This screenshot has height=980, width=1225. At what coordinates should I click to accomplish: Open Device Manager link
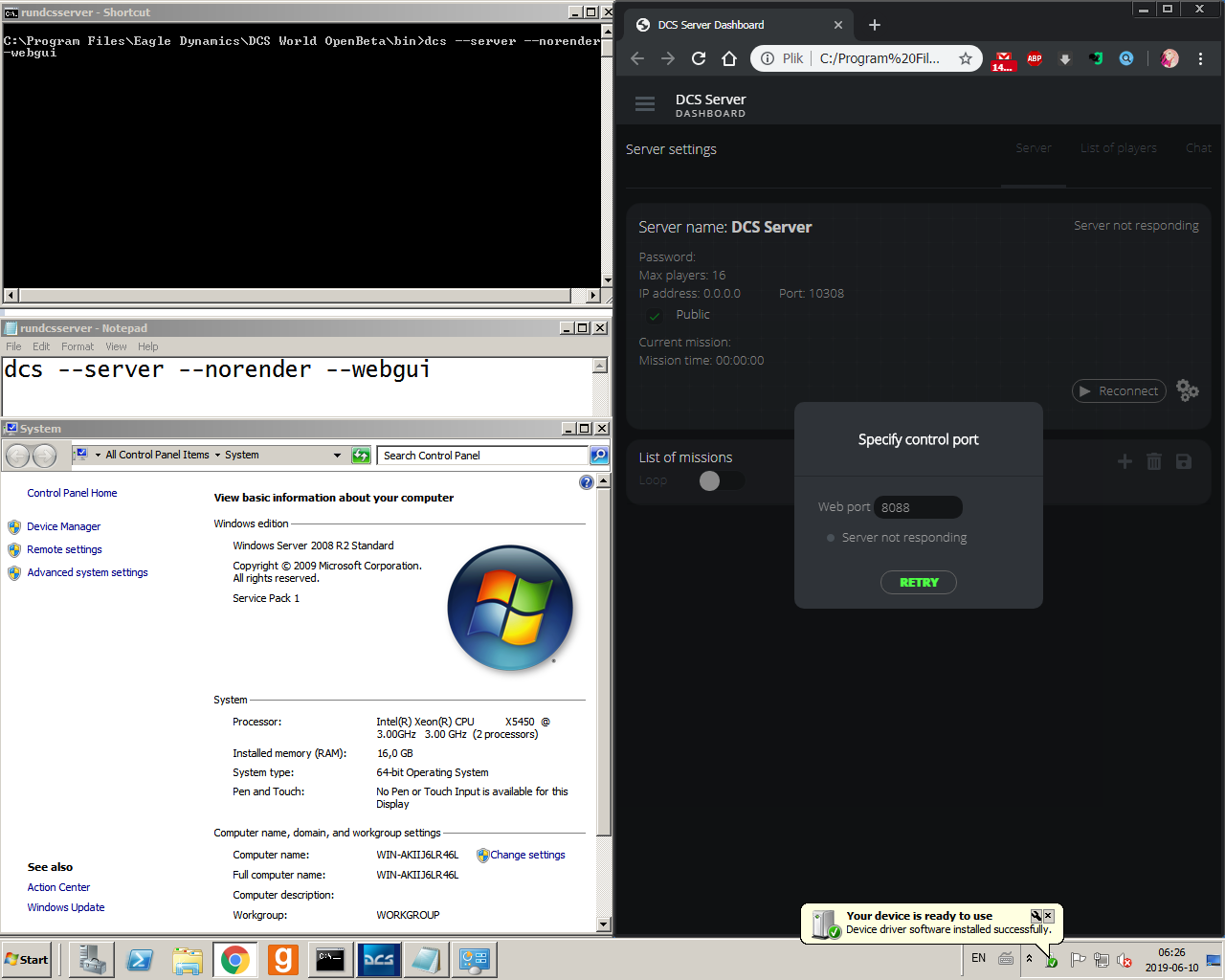(x=63, y=526)
